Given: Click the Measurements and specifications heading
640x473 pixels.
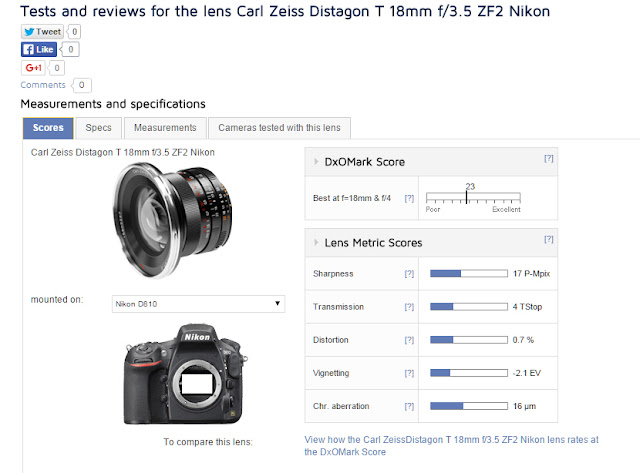Looking at the screenshot, I should click(x=113, y=104).
